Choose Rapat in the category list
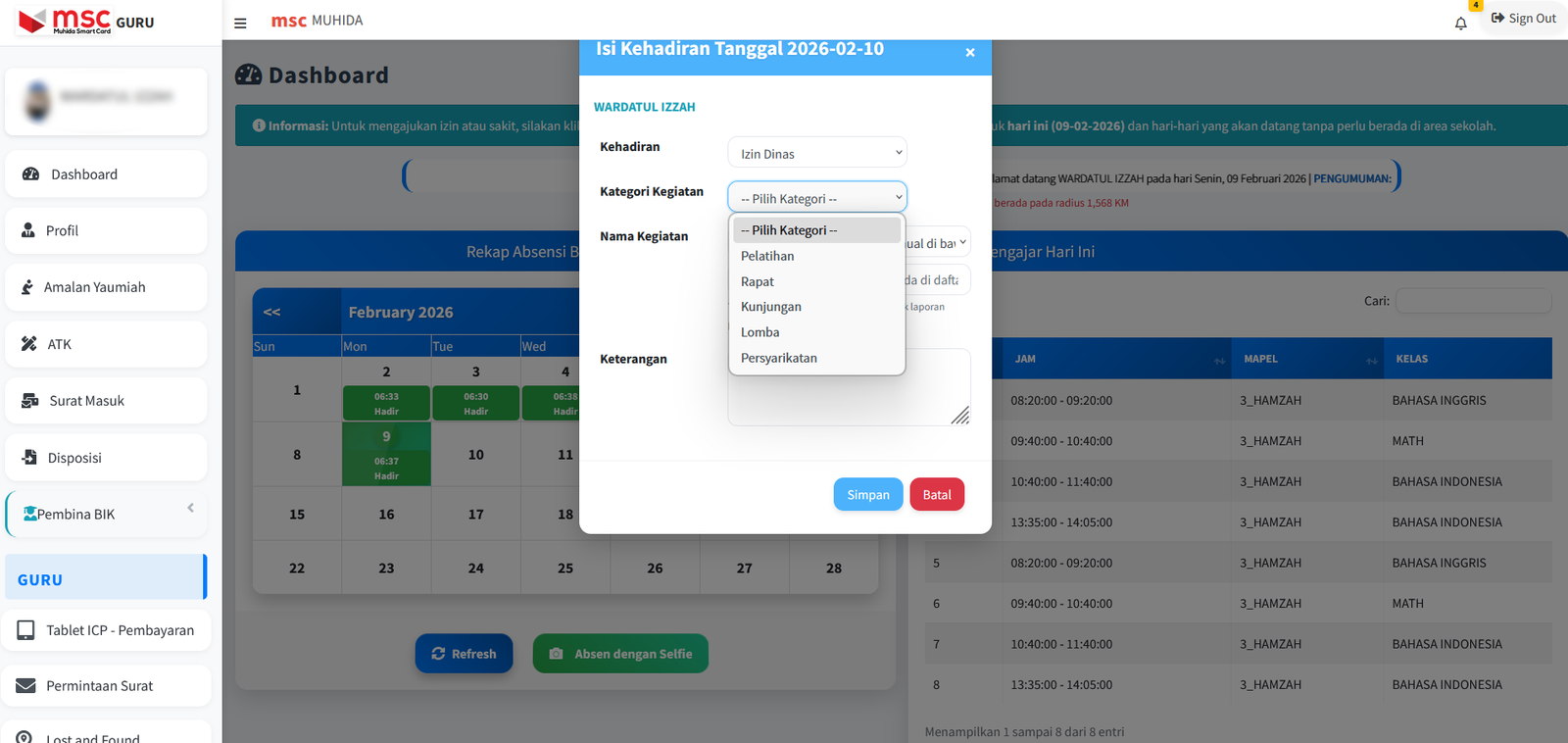The height and width of the screenshot is (743, 1568). (x=758, y=281)
